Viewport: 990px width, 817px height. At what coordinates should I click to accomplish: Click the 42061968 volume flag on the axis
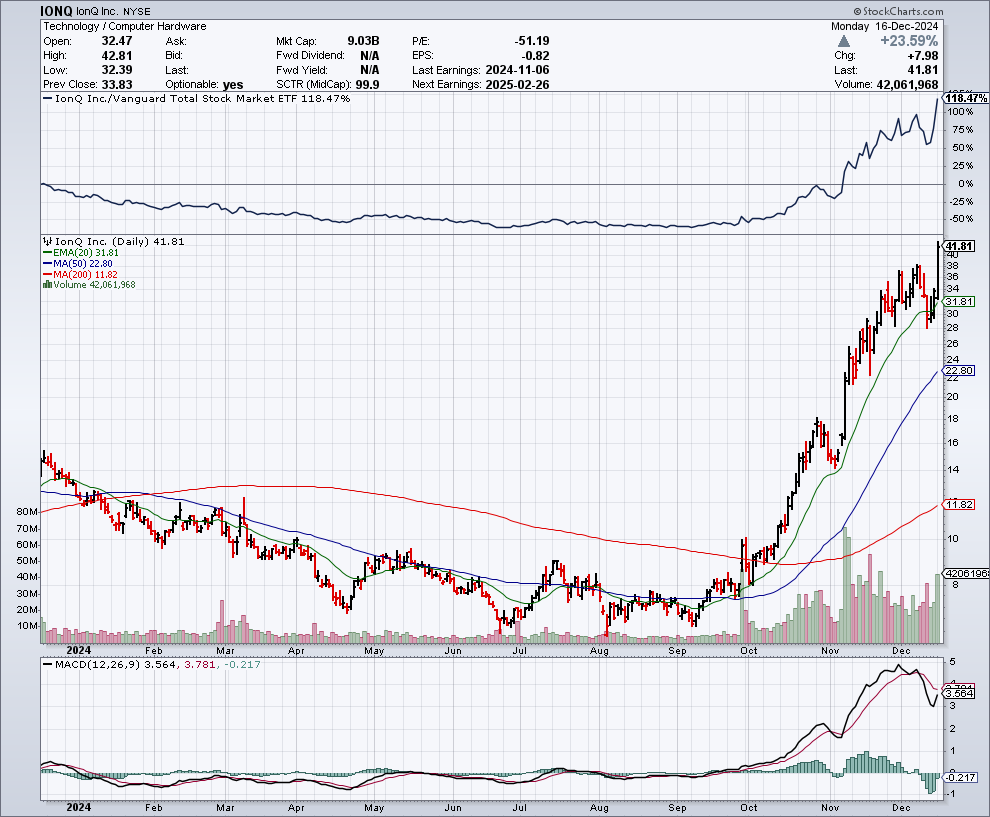pos(967,573)
